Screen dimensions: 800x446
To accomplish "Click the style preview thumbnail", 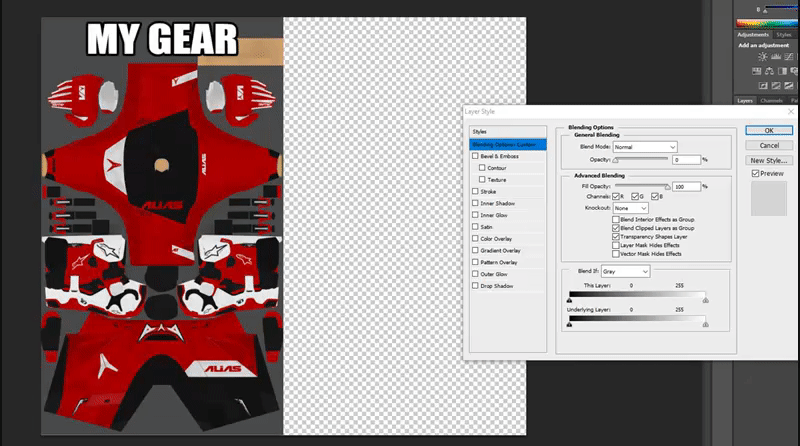I will [x=769, y=199].
